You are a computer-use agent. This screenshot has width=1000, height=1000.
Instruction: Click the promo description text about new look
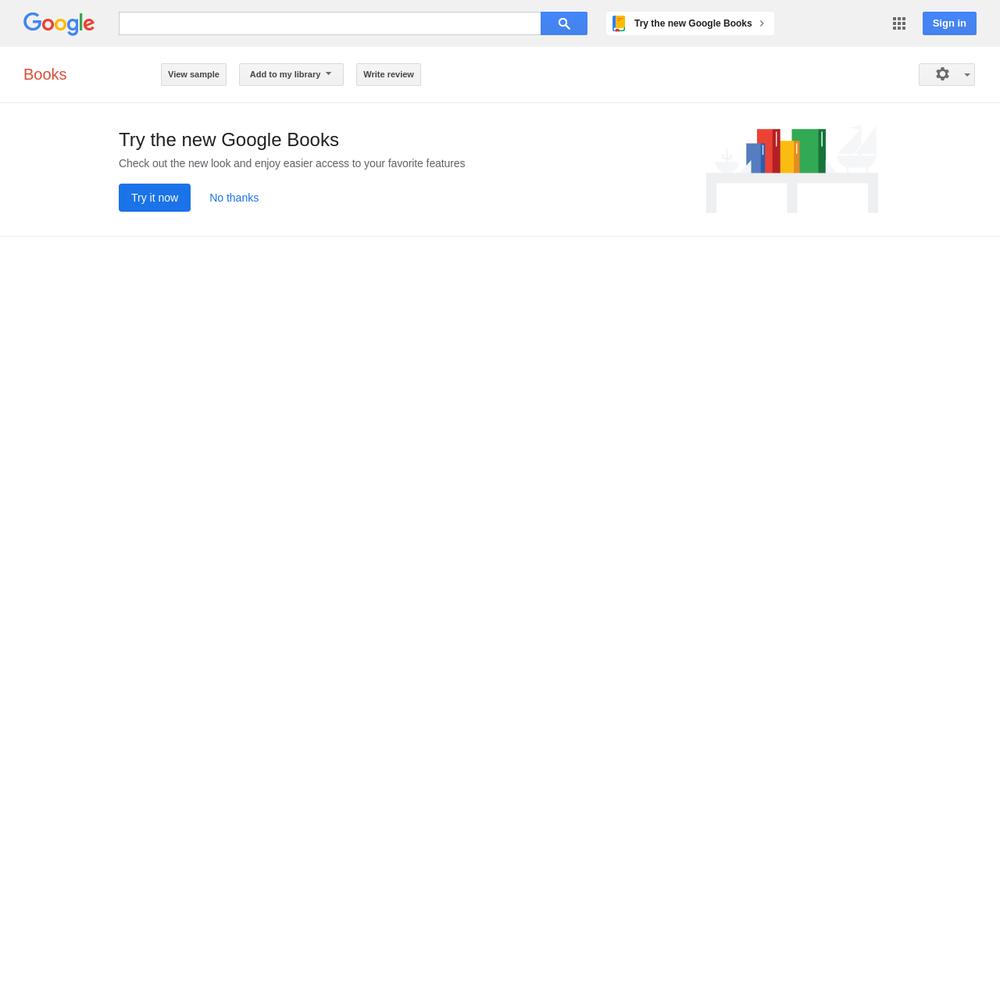(291, 163)
